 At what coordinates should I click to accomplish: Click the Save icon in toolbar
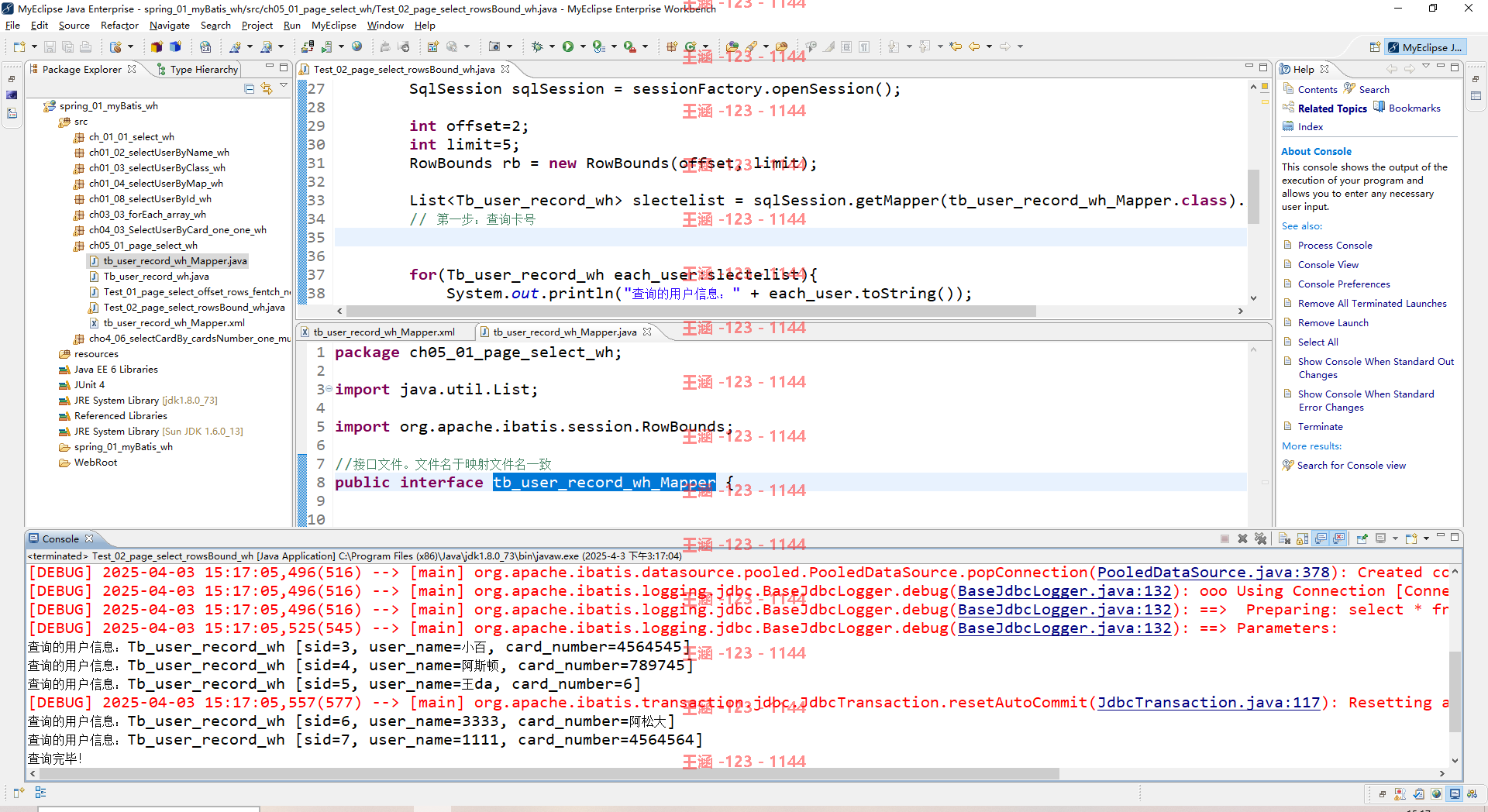coord(50,46)
